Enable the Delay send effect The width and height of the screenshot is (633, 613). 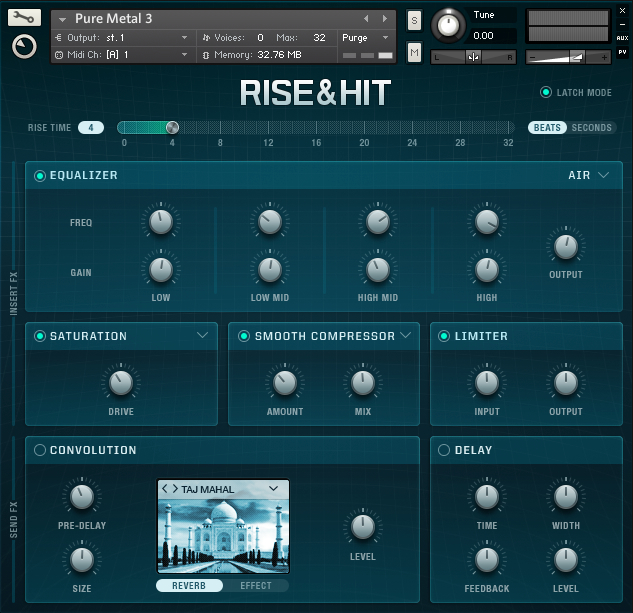[444, 450]
